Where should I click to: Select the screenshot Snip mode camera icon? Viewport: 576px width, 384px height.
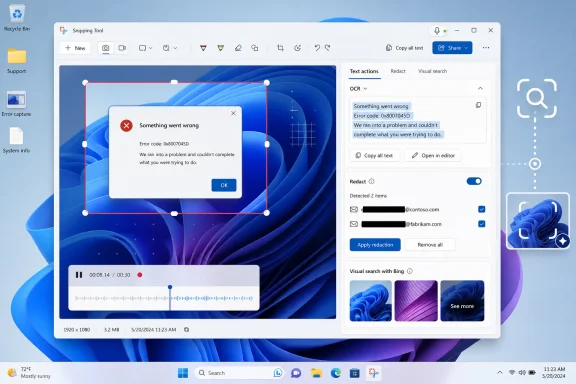105,48
